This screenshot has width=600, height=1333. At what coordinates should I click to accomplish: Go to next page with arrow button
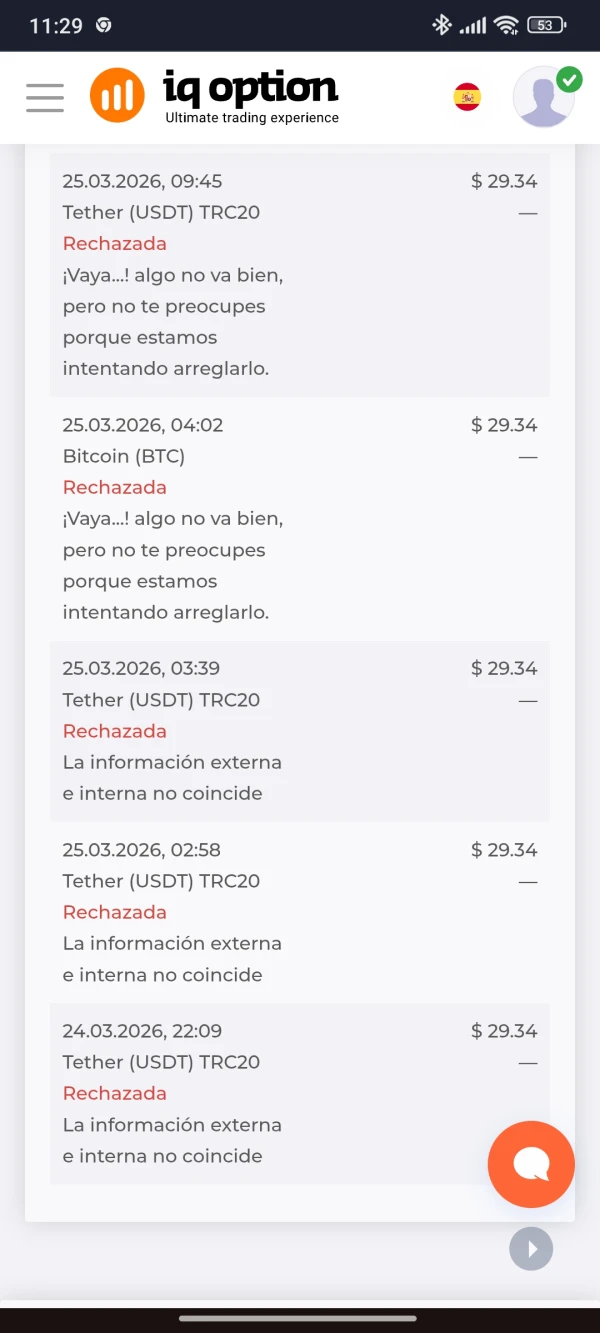[x=531, y=1248]
